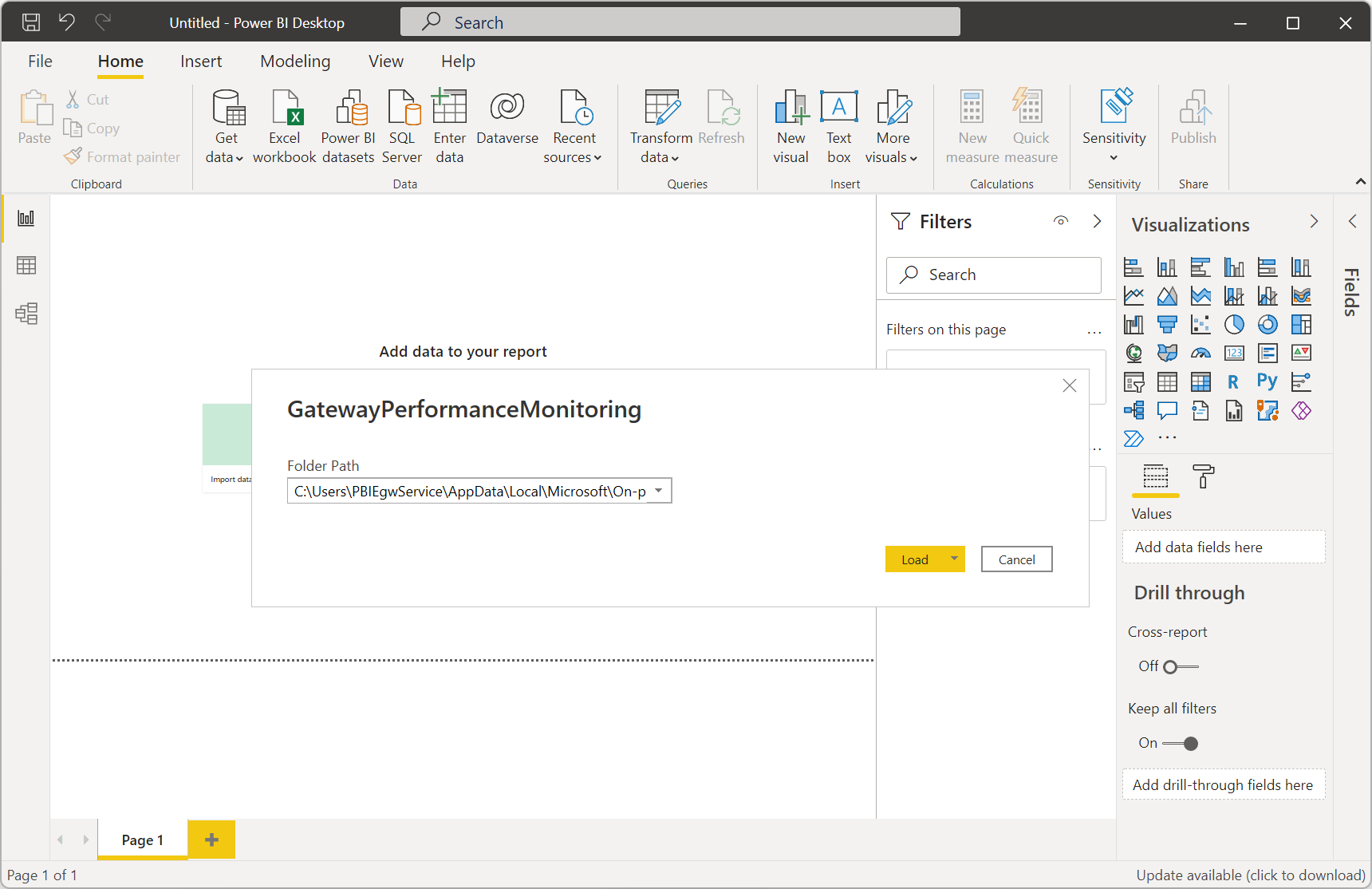Expand the Load button dropdown arrow

coord(952,559)
